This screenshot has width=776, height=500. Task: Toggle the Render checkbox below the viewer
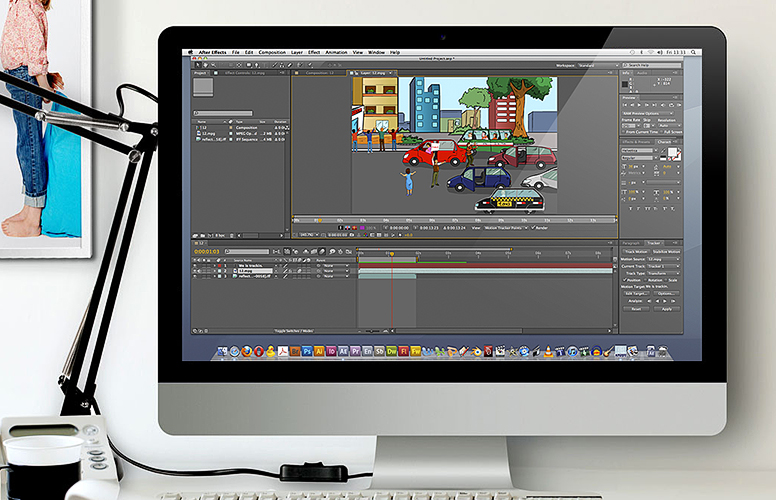point(534,227)
